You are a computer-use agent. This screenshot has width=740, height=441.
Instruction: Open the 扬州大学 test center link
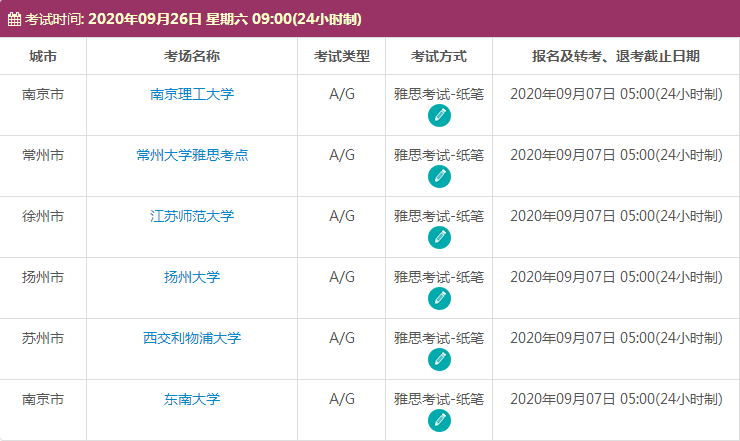[x=192, y=277]
